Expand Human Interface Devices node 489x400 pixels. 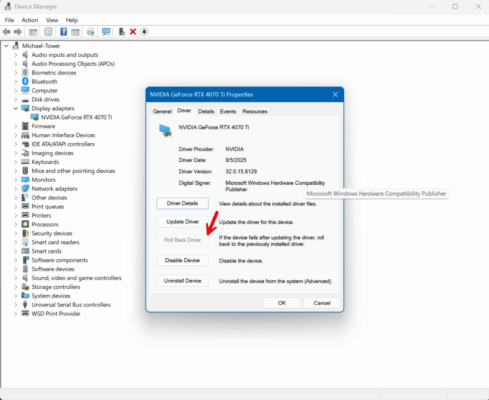coord(16,135)
